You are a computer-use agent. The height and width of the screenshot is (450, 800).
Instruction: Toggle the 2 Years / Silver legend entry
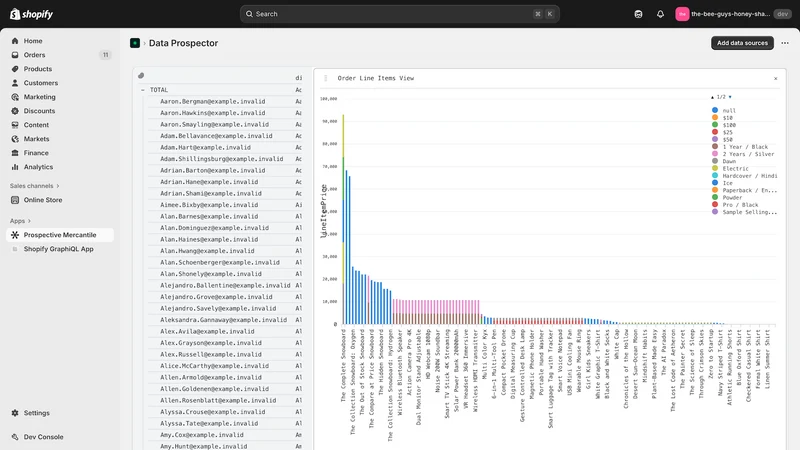click(x=743, y=154)
